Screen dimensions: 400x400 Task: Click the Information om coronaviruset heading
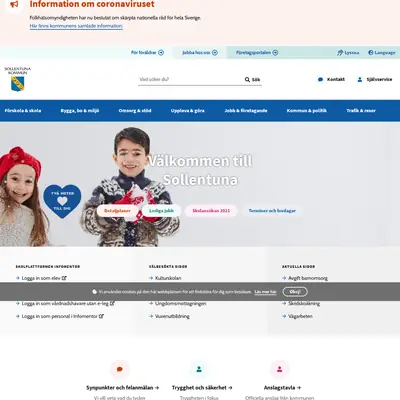(x=92, y=4)
